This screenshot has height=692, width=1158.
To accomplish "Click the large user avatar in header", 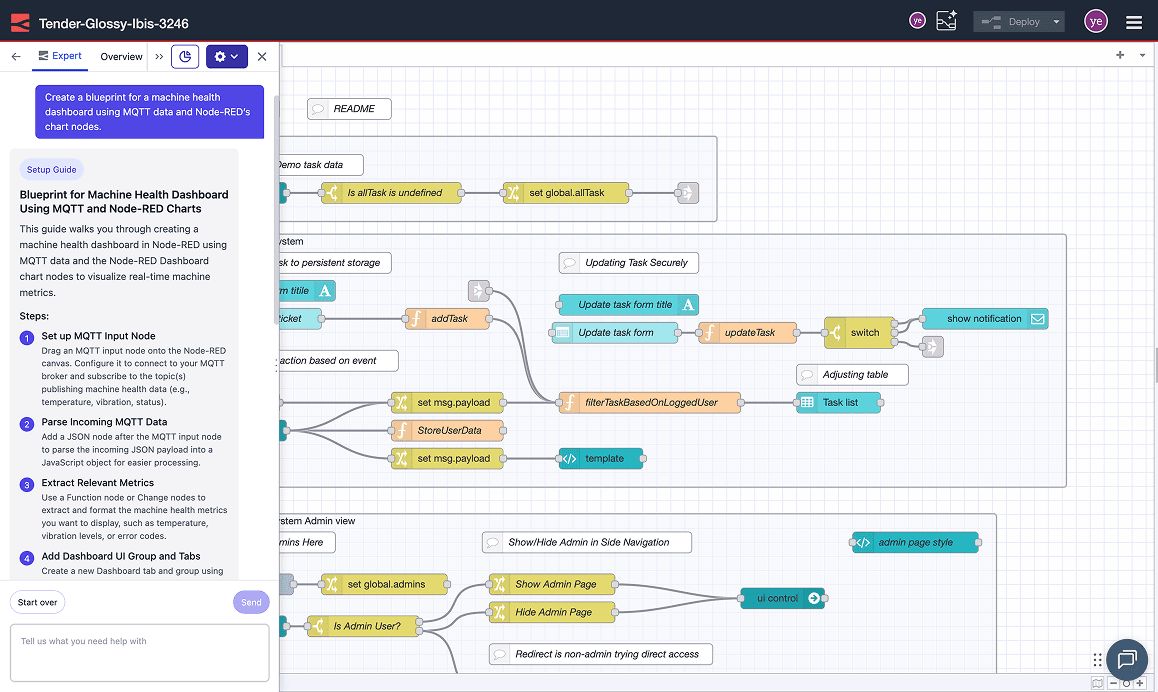I will 1096,21.
